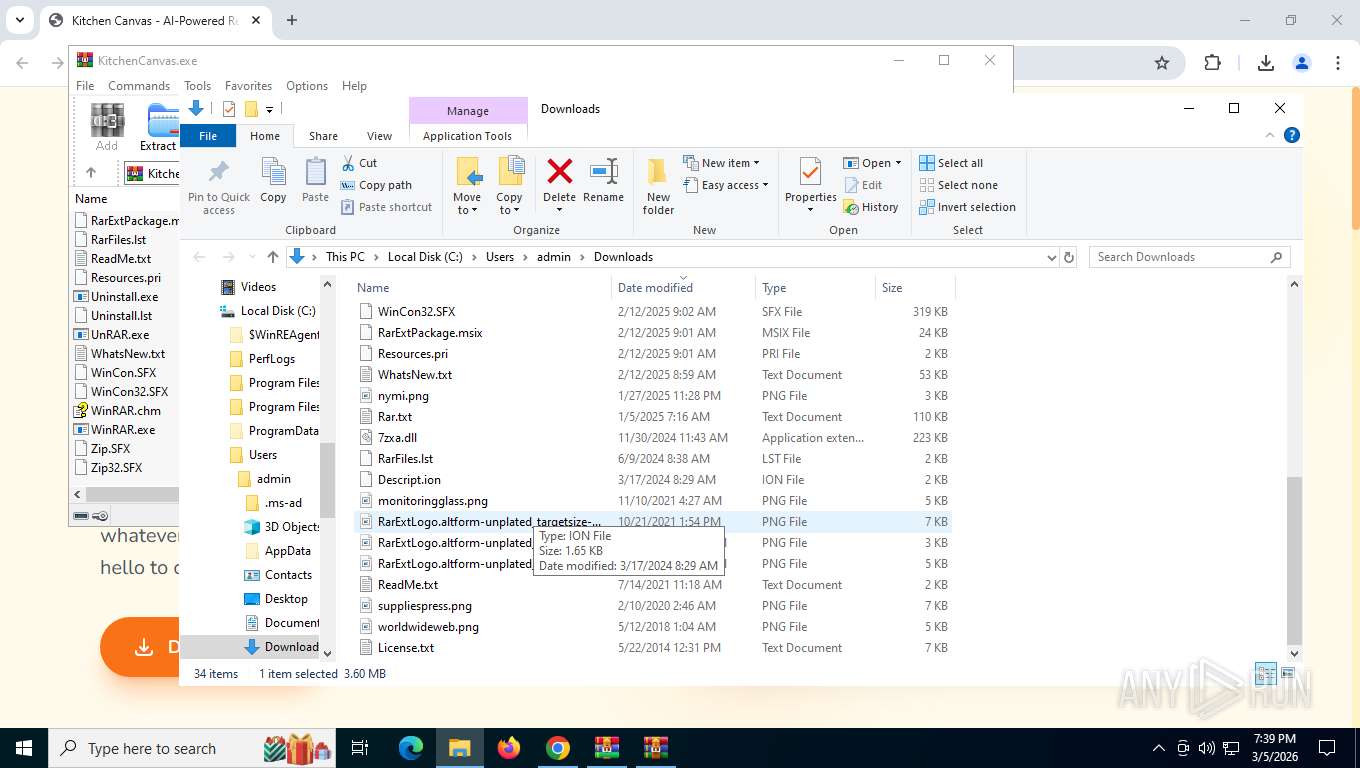This screenshot has width=1360, height=768.
Task: Open Firefox from the taskbar
Action: tap(509, 748)
